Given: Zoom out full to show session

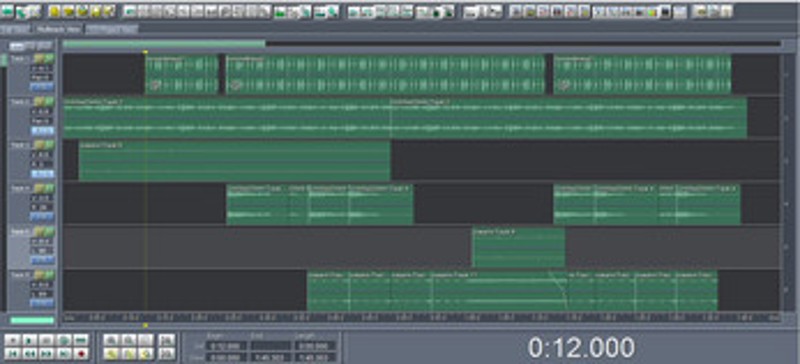Looking at the screenshot, I should tap(146, 340).
